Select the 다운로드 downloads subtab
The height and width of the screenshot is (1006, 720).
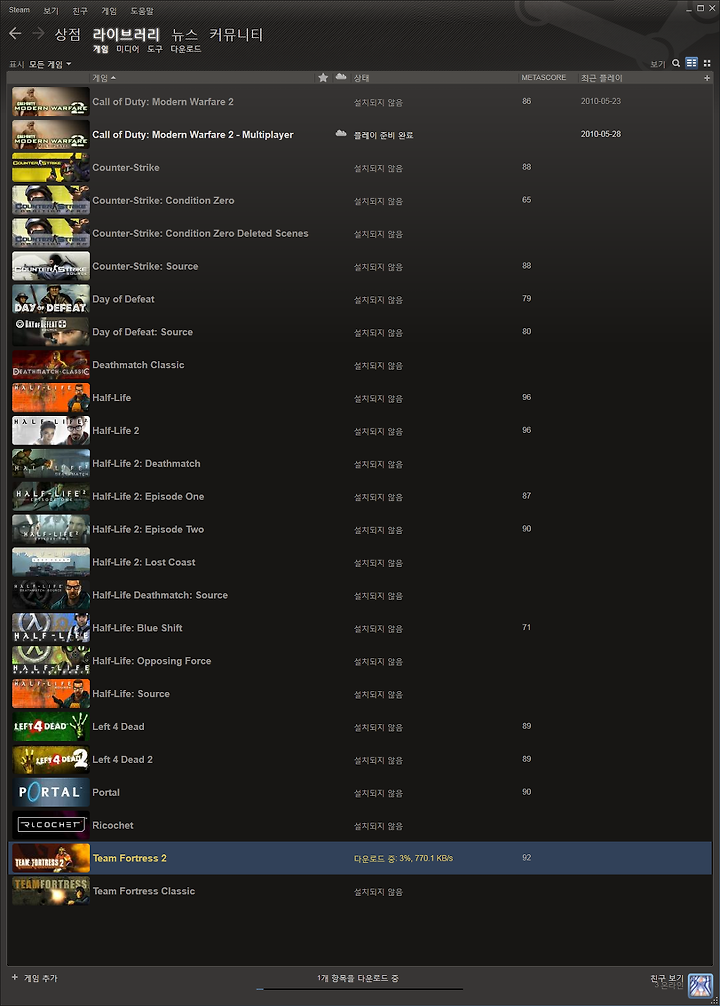coord(185,49)
